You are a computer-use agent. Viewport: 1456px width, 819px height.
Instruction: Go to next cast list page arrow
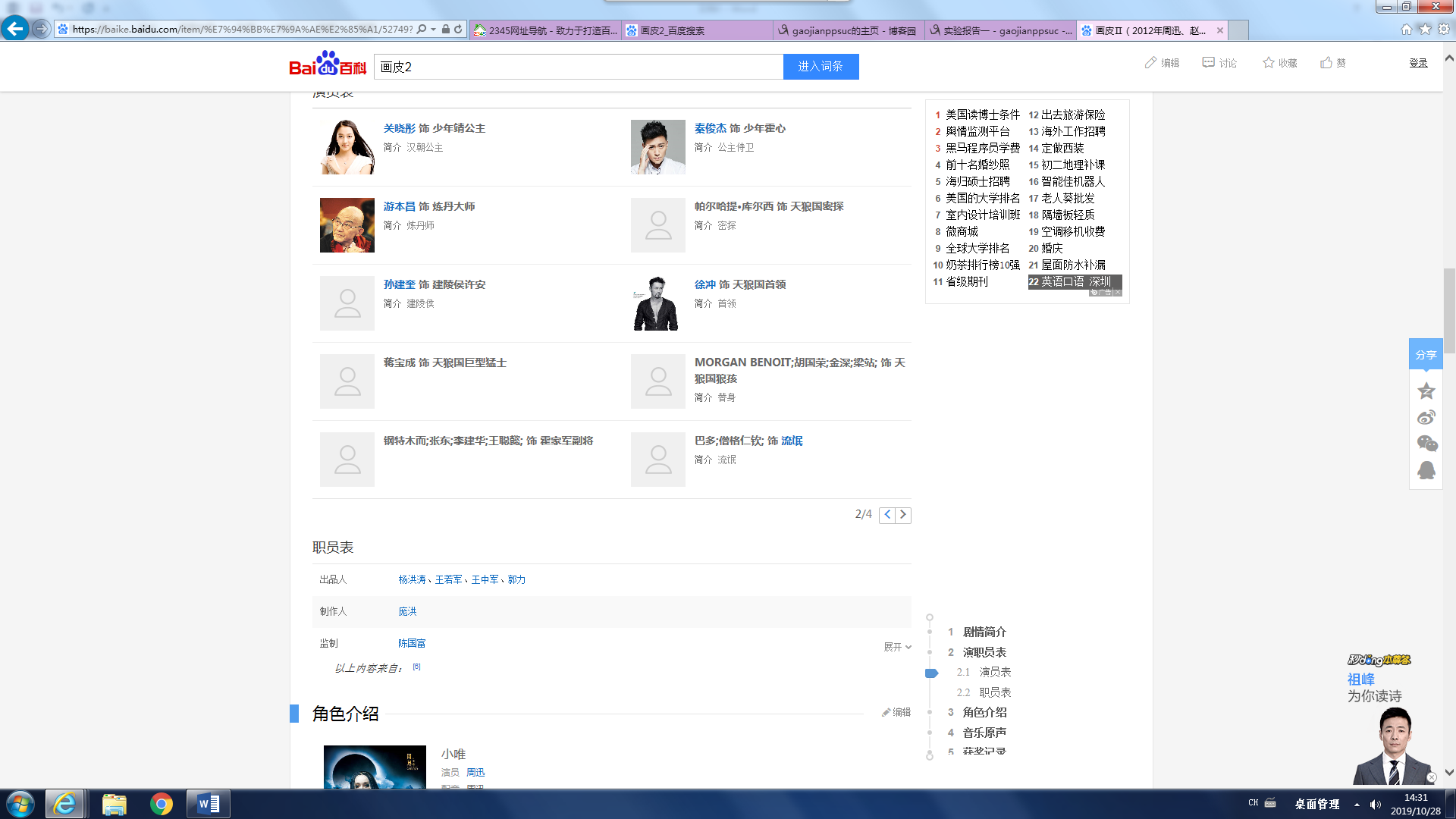pos(903,515)
